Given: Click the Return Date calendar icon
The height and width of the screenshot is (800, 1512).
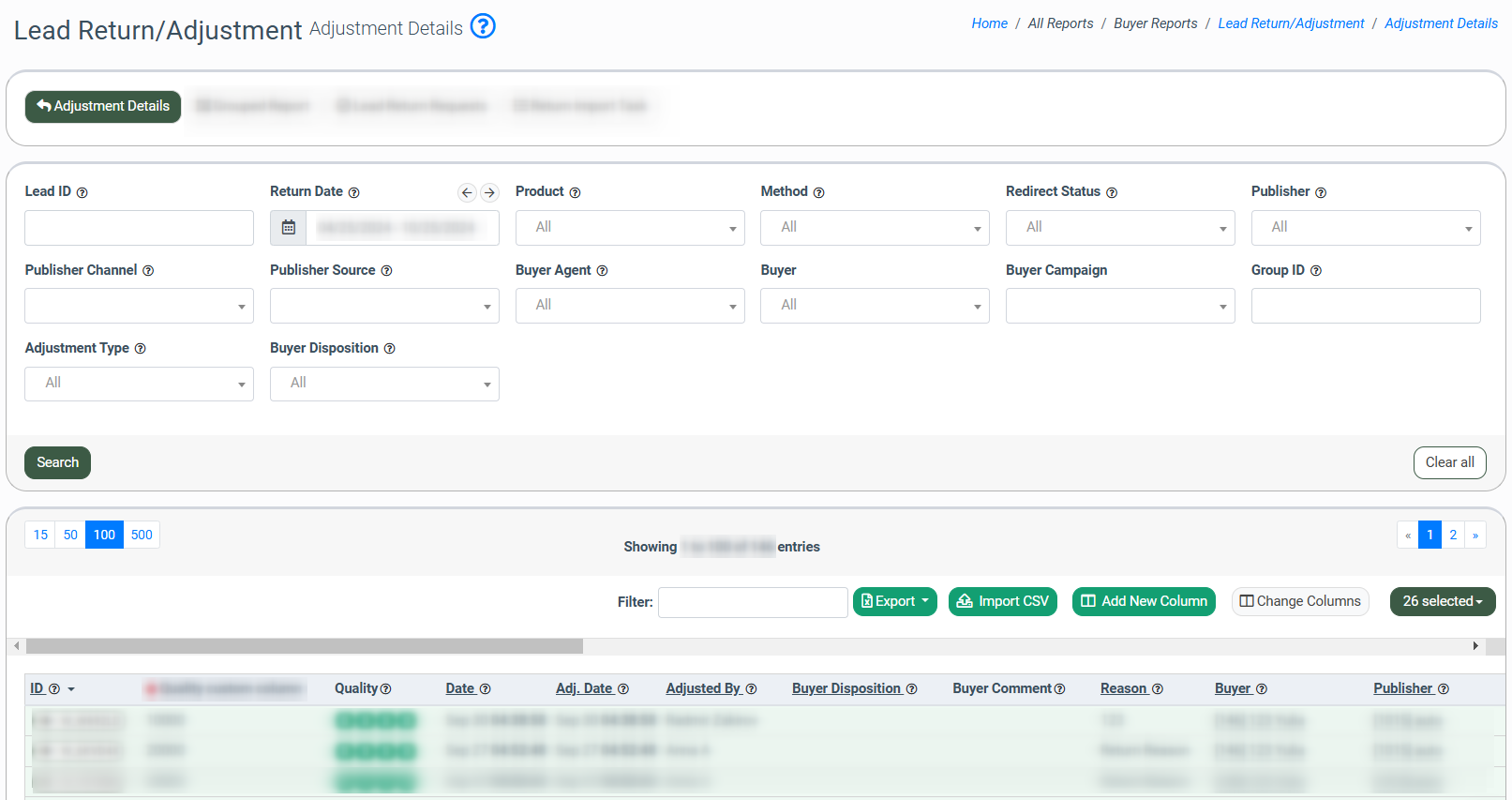Looking at the screenshot, I should (x=289, y=228).
